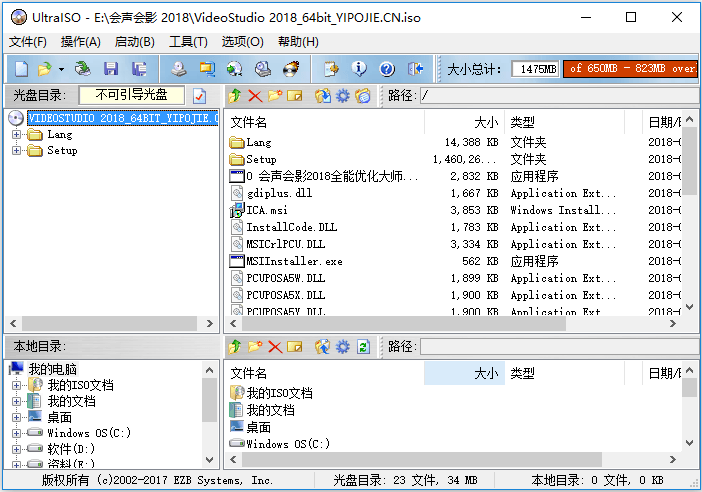Click the Burn CD/DVD image flame icon
Image resolution: width=702 pixels, height=492 pixels.
pyautogui.click(x=291, y=69)
